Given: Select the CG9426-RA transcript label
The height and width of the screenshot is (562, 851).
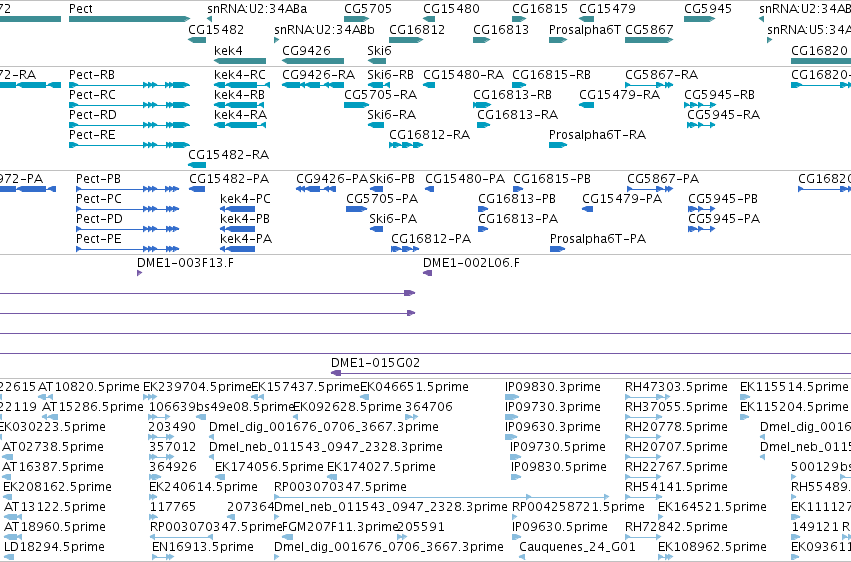Looking at the screenshot, I should click(x=319, y=75).
